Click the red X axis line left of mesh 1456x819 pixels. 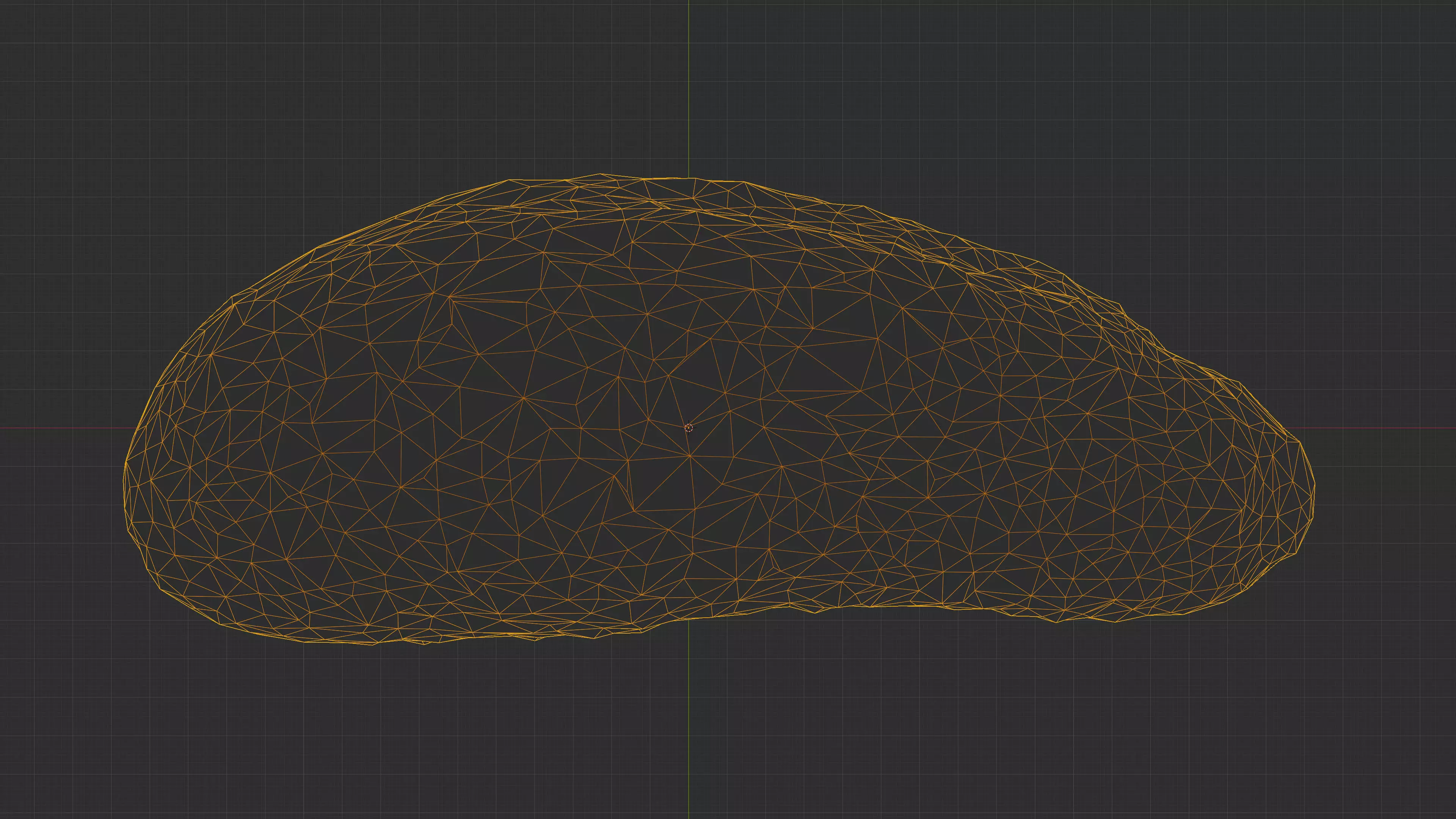62,428
